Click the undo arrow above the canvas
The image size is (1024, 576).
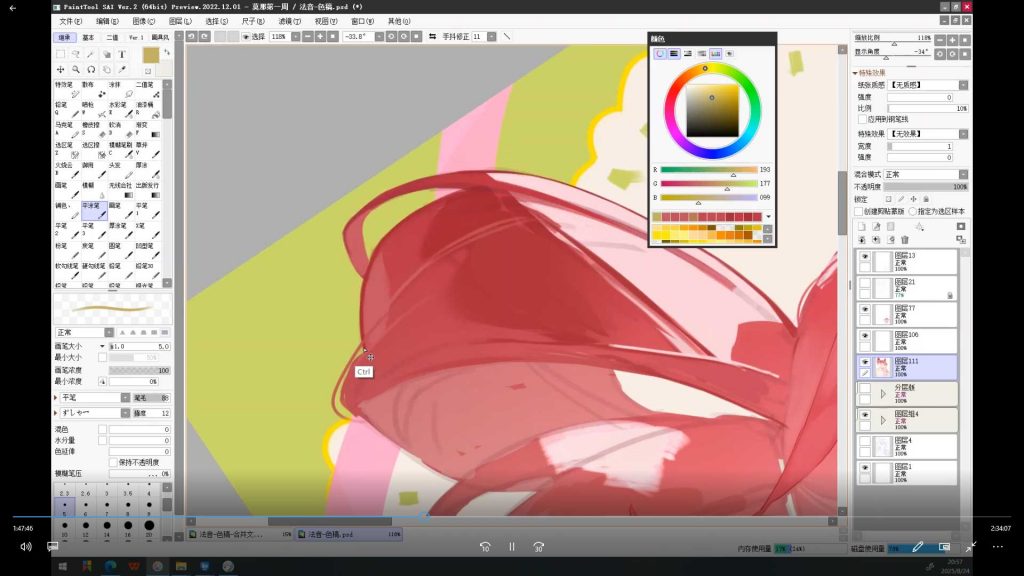tap(191, 36)
